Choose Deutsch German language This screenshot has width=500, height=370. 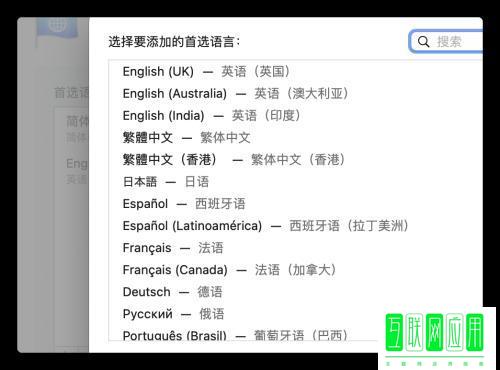click(295, 292)
